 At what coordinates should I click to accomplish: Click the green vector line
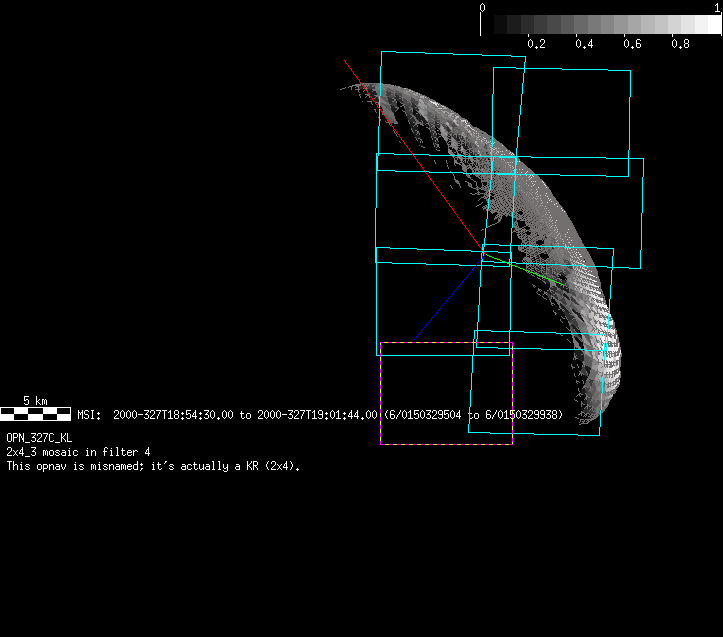click(530, 271)
